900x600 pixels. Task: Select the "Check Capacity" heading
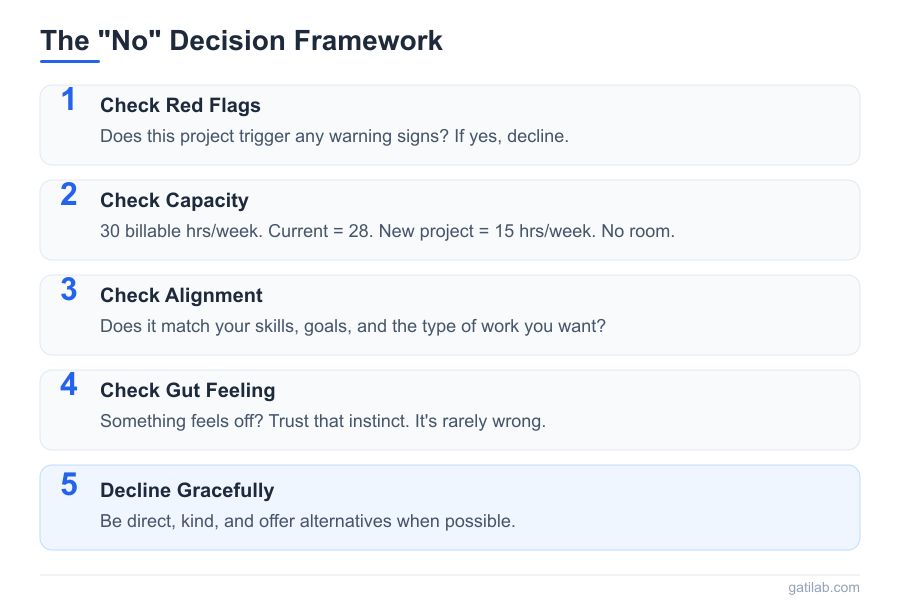point(174,201)
